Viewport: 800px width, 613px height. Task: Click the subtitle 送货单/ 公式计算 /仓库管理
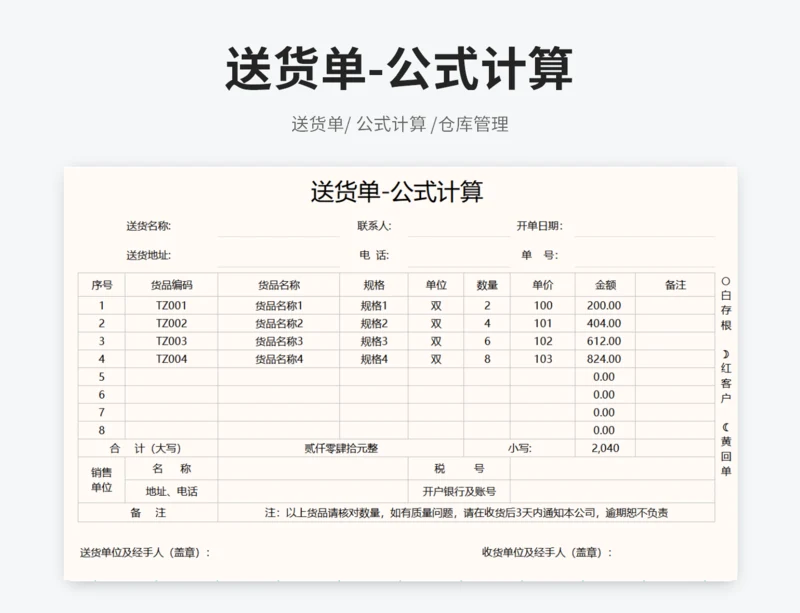coord(400,124)
